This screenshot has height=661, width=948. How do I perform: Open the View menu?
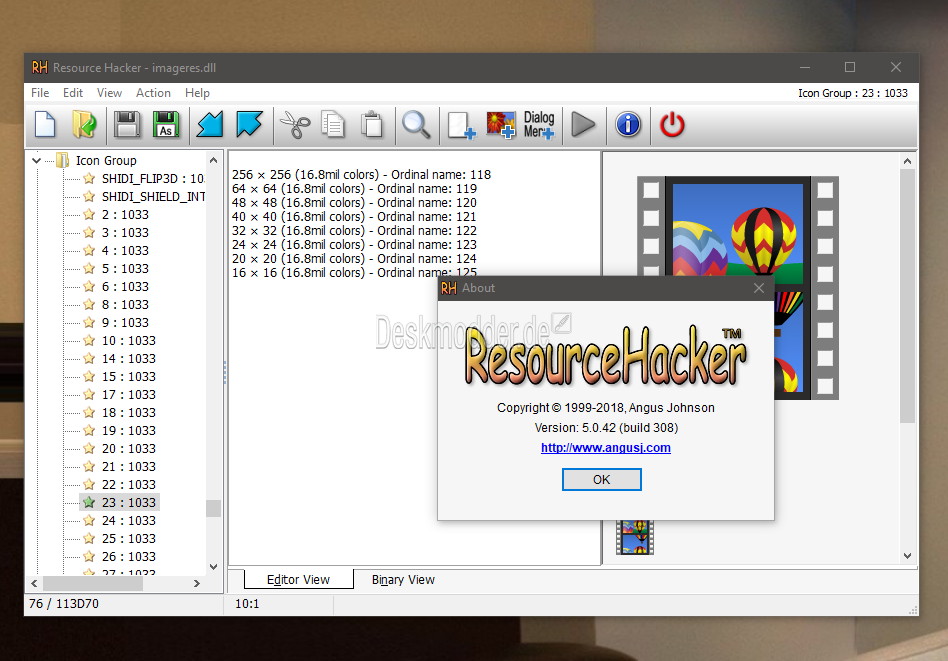click(x=109, y=93)
